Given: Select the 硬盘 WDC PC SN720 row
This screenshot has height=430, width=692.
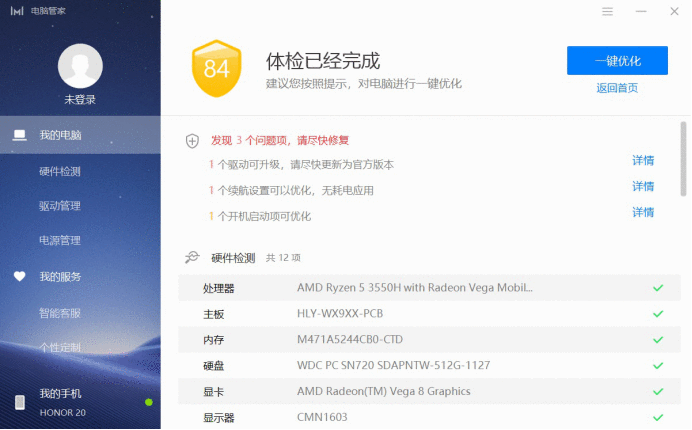Looking at the screenshot, I should [429, 365].
